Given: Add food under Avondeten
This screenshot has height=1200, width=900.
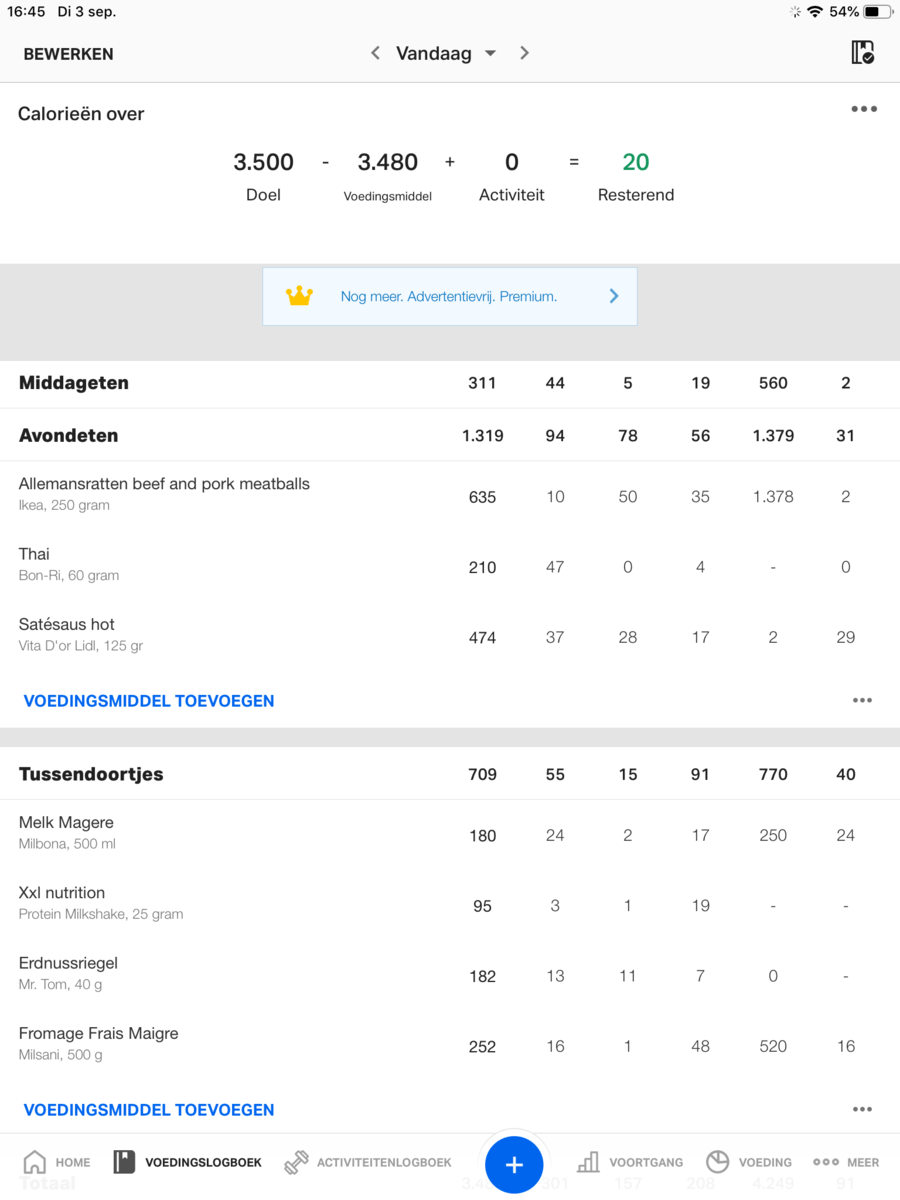Looking at the screenshot, I should (149, 701).
